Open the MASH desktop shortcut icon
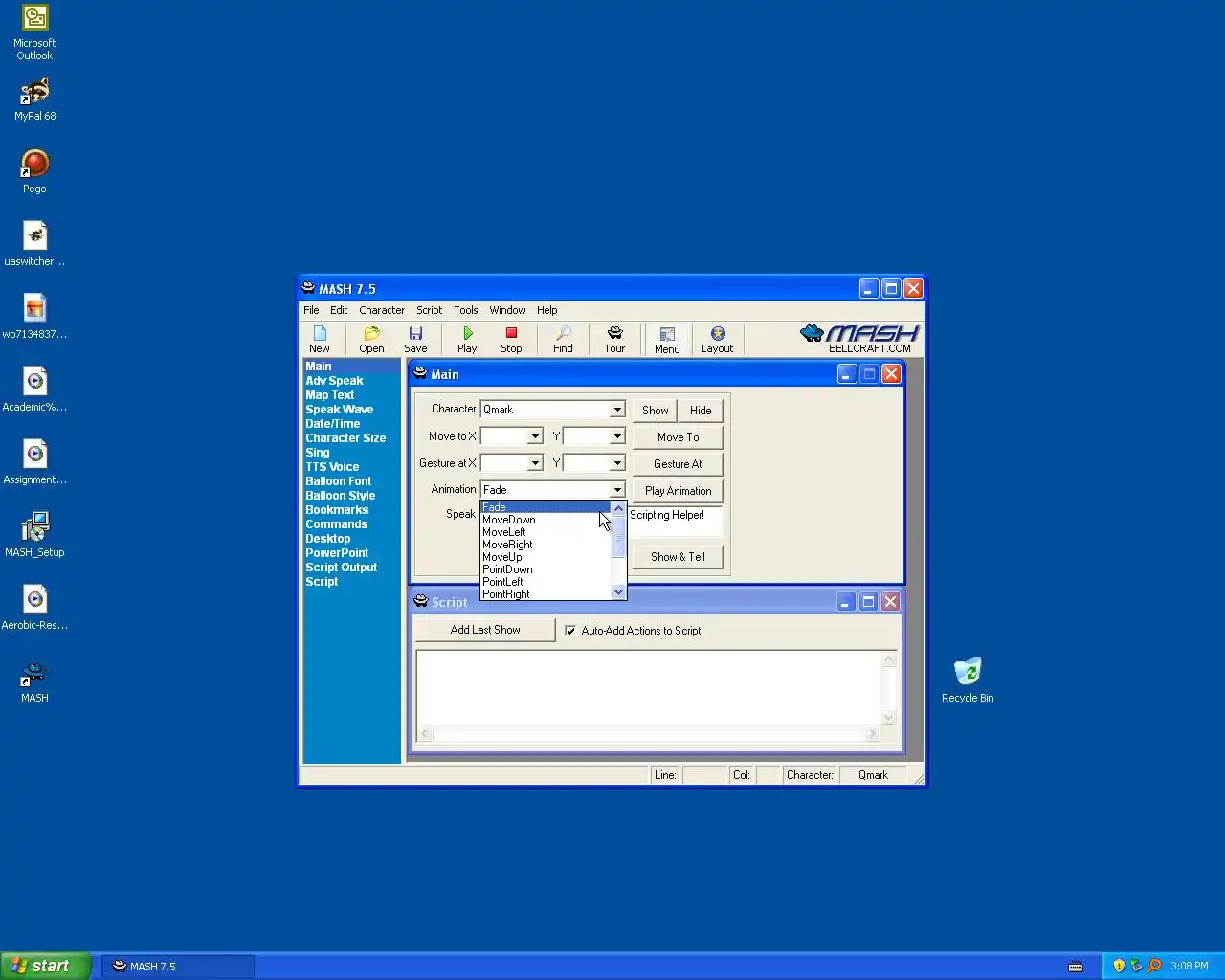Image resolution: width=1225 pixels, height=980 pixels. click(x=34, y=682)
